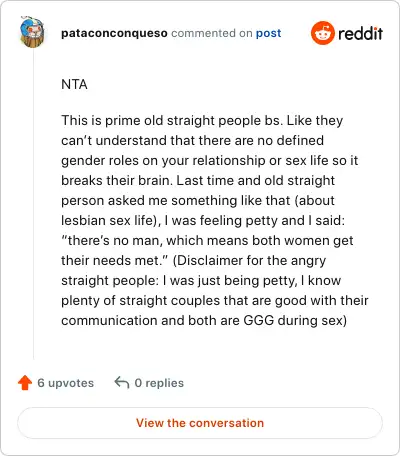Follow the blue "post" link
The width and height of the screenshot is (400, 456).
click(268, 33)
